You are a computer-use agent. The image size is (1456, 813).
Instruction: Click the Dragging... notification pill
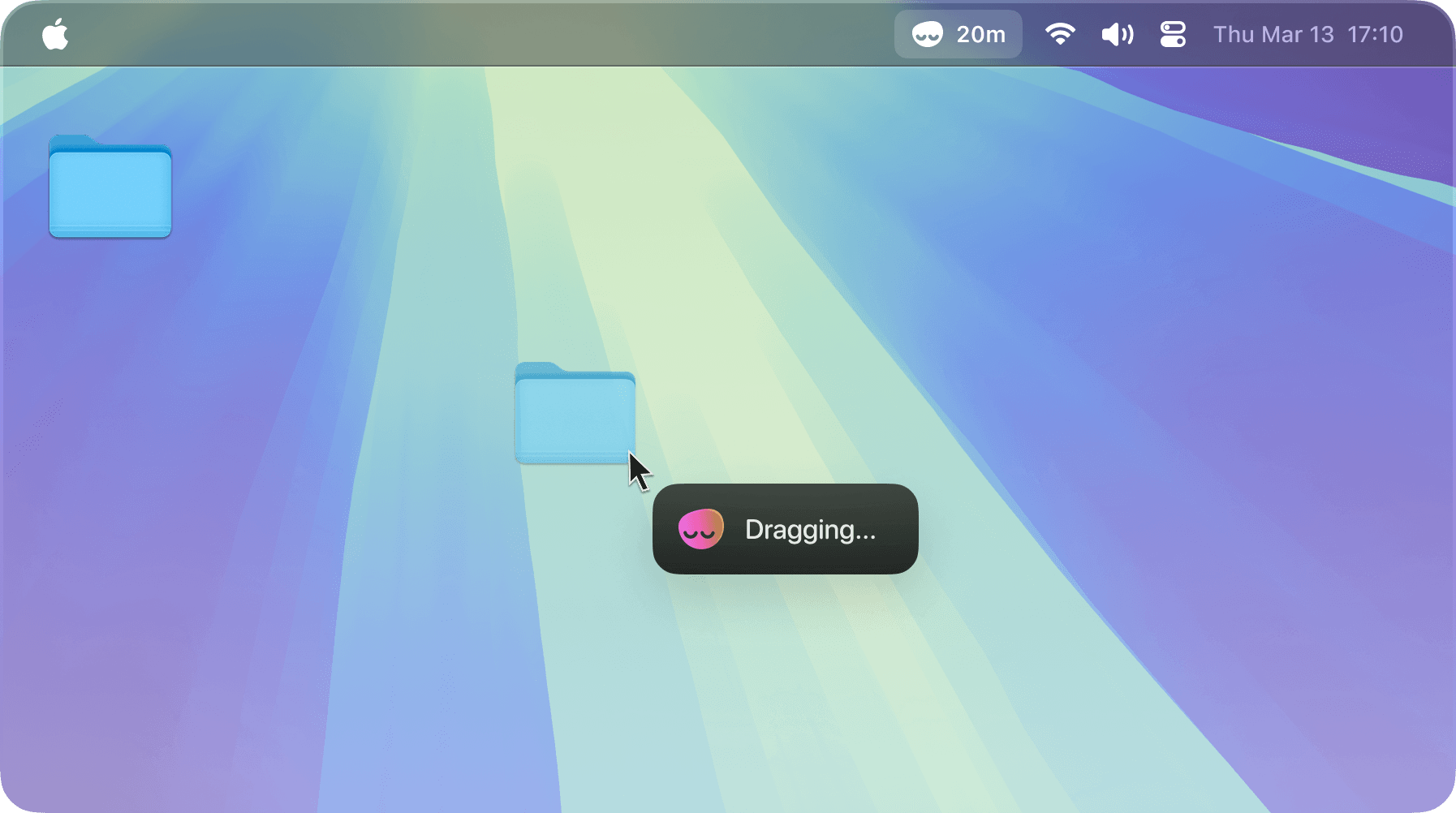point(784,530)
